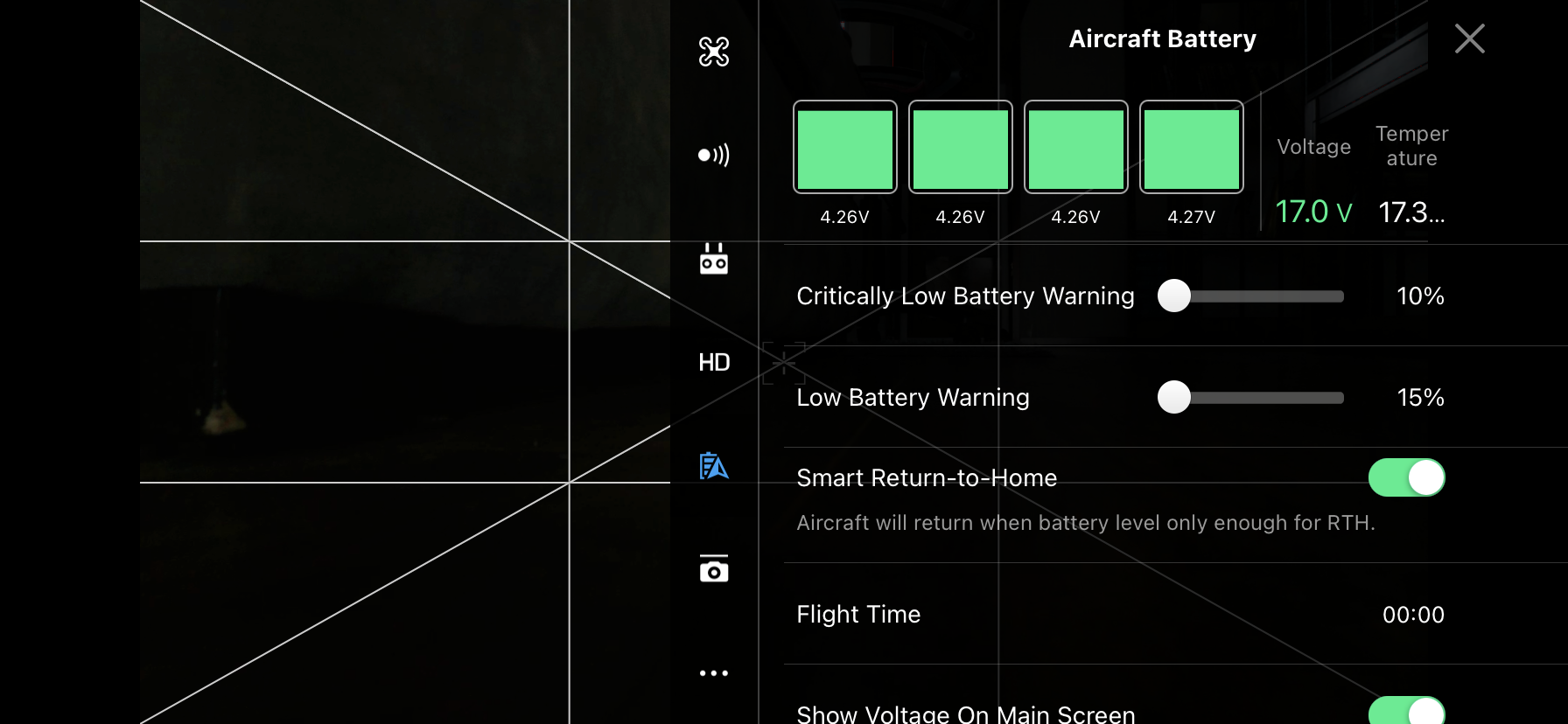Adjust Low Battery Warning slider handle
1568x724 pixels.
(1174, 397)
